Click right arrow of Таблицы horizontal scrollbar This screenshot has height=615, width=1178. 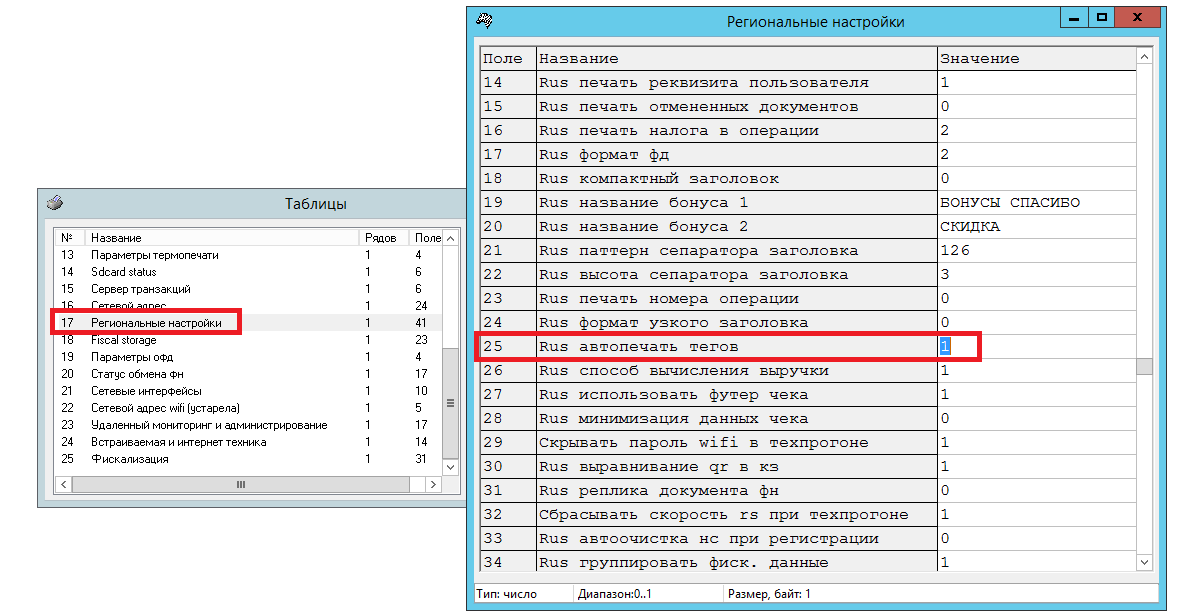[433, 484]
